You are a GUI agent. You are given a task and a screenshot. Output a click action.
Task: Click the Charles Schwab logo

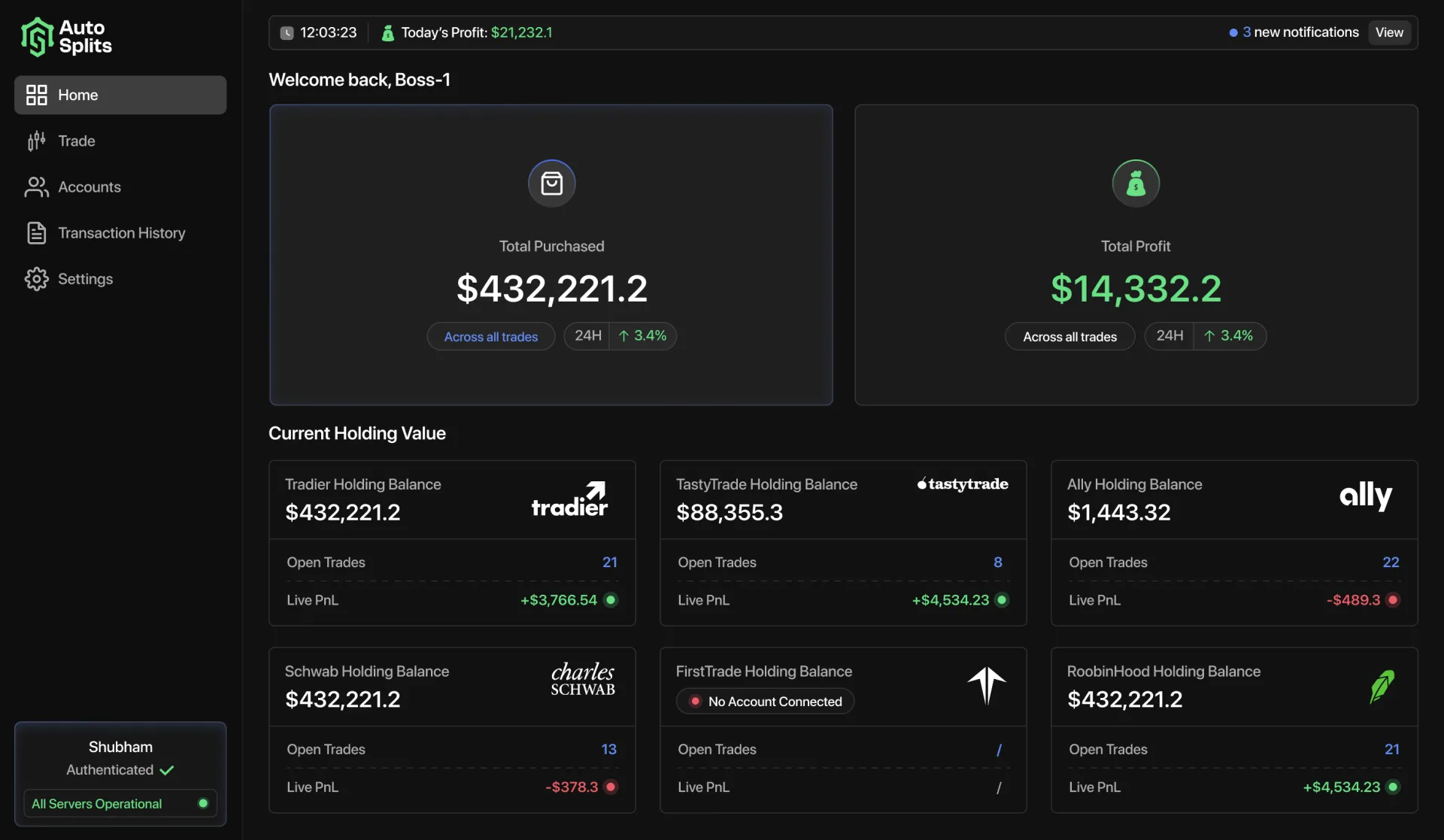[583, 679]
